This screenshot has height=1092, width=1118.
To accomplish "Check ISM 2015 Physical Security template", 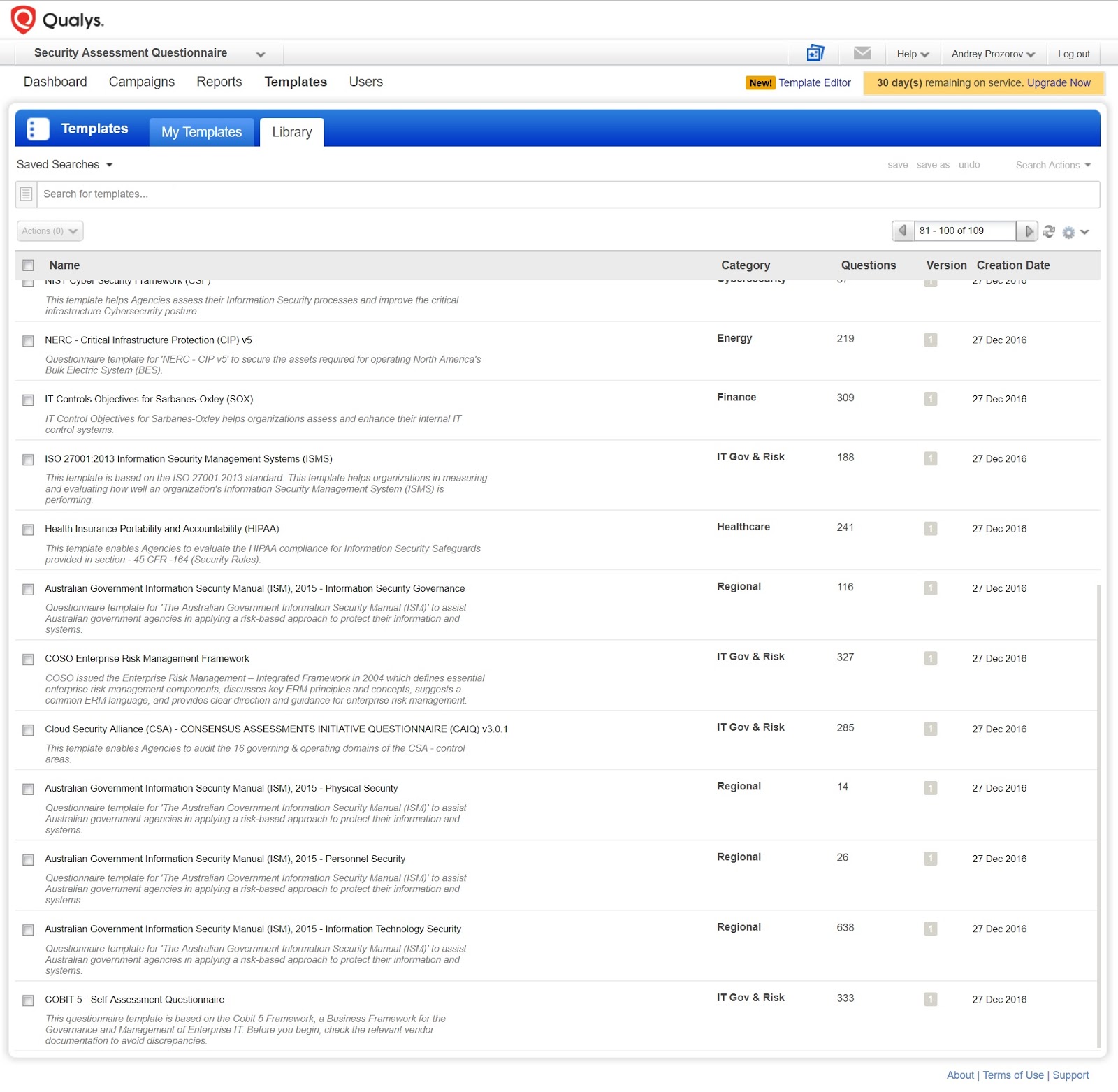I will [28, 789].
